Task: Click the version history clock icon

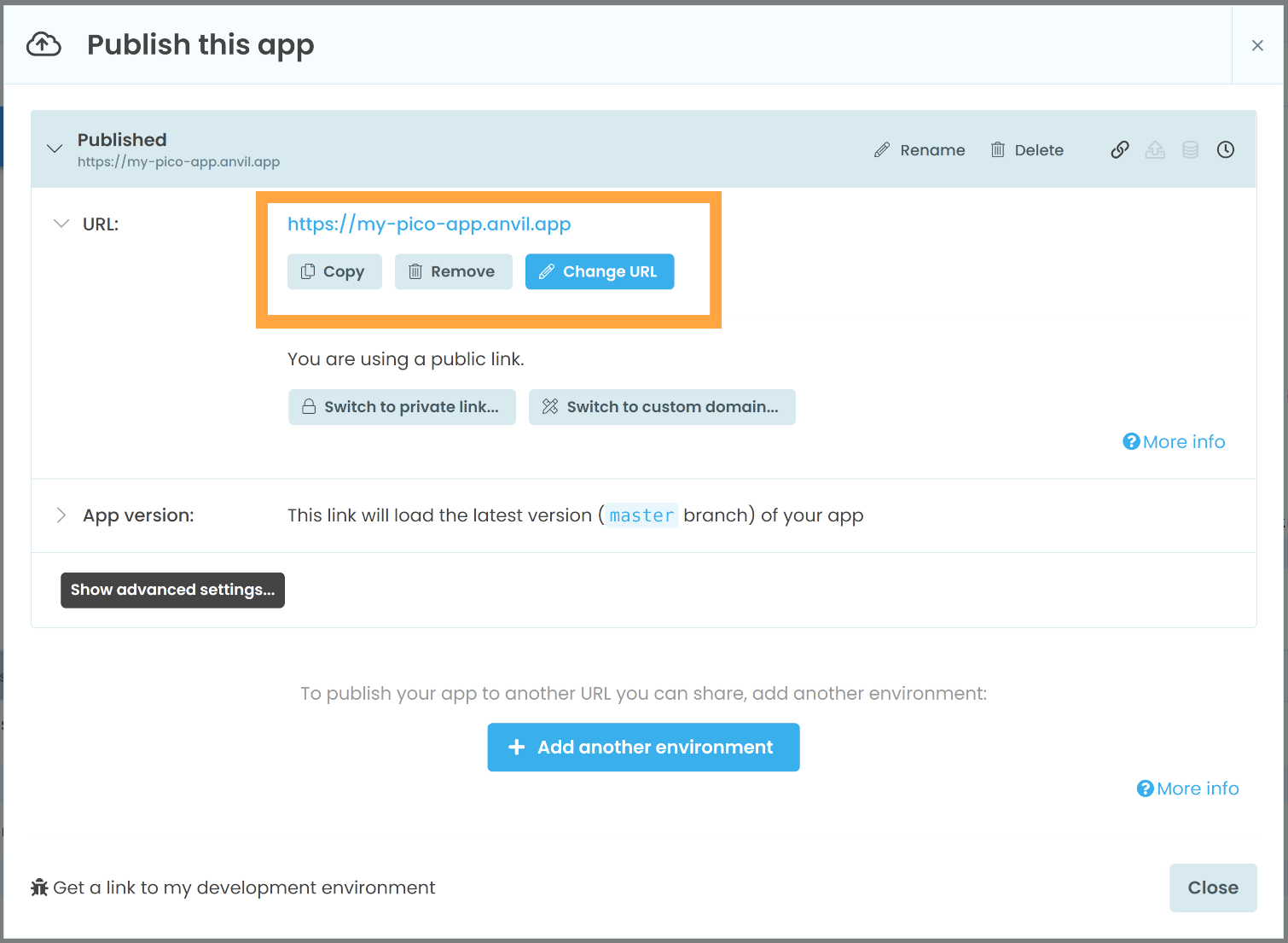Action: point(1226,149)
